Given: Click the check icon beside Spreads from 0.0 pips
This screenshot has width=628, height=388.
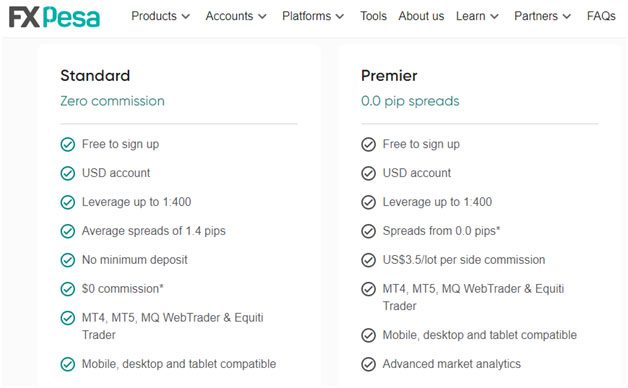Looking at the screenshot, I should coord(368,231).
